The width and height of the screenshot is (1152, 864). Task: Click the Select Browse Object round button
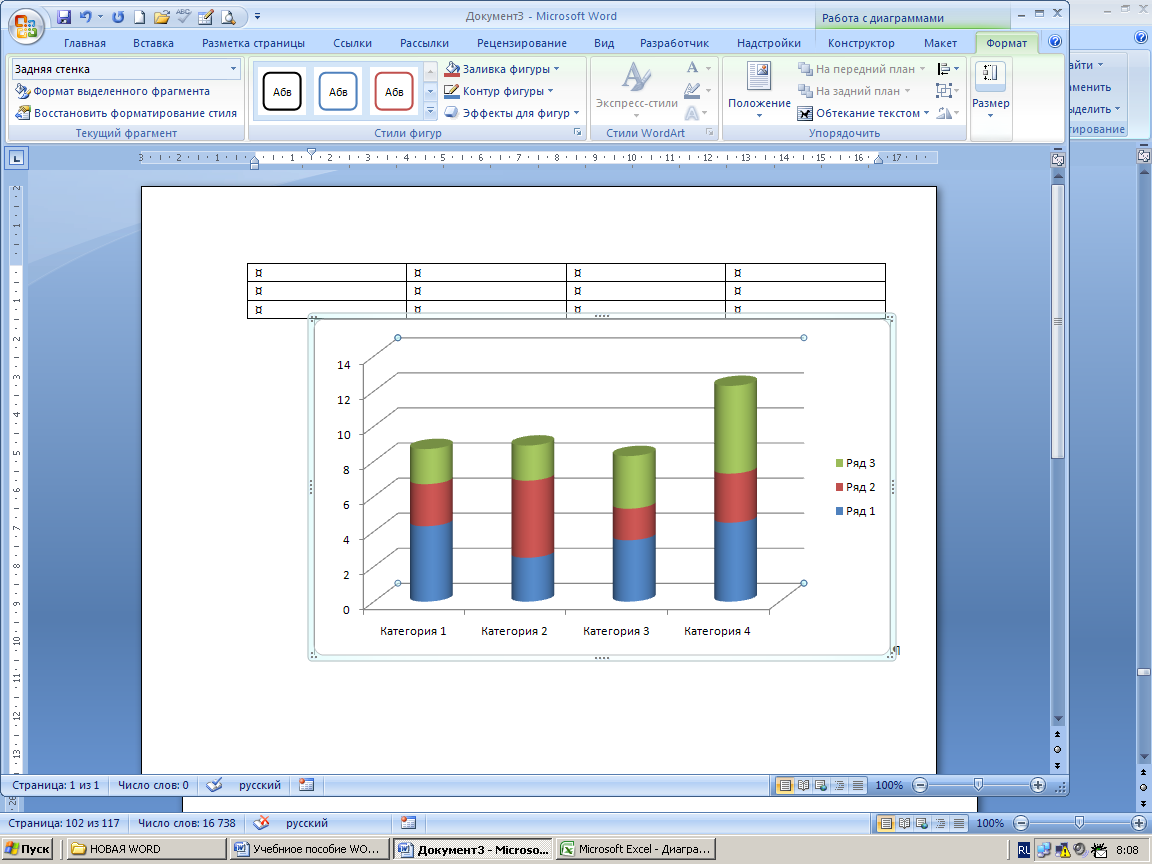(x=1057, y=749)
